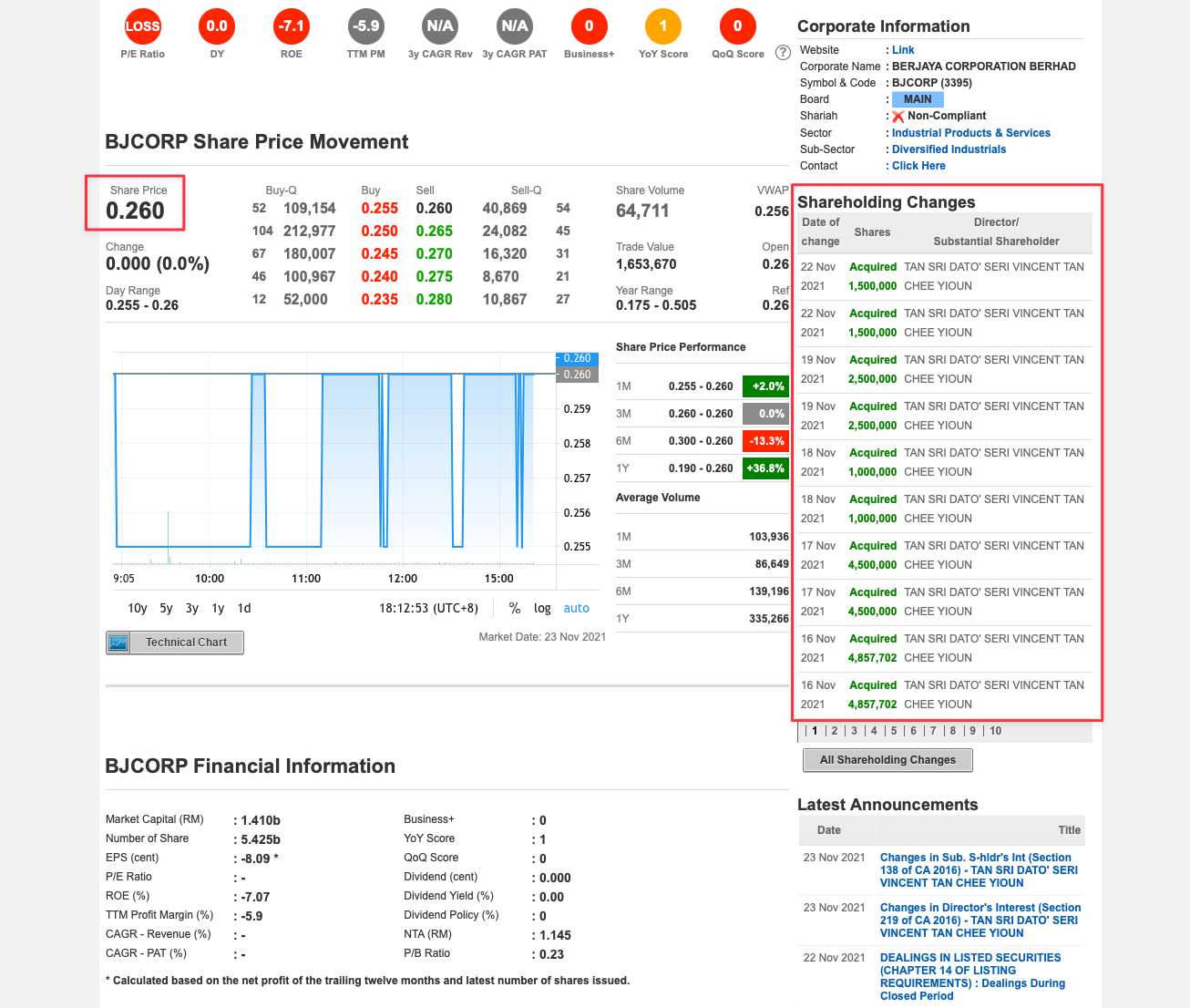Click best buy price 0.255
This screenshot has height=1008, width=1190.
click(x=380, y=209)
